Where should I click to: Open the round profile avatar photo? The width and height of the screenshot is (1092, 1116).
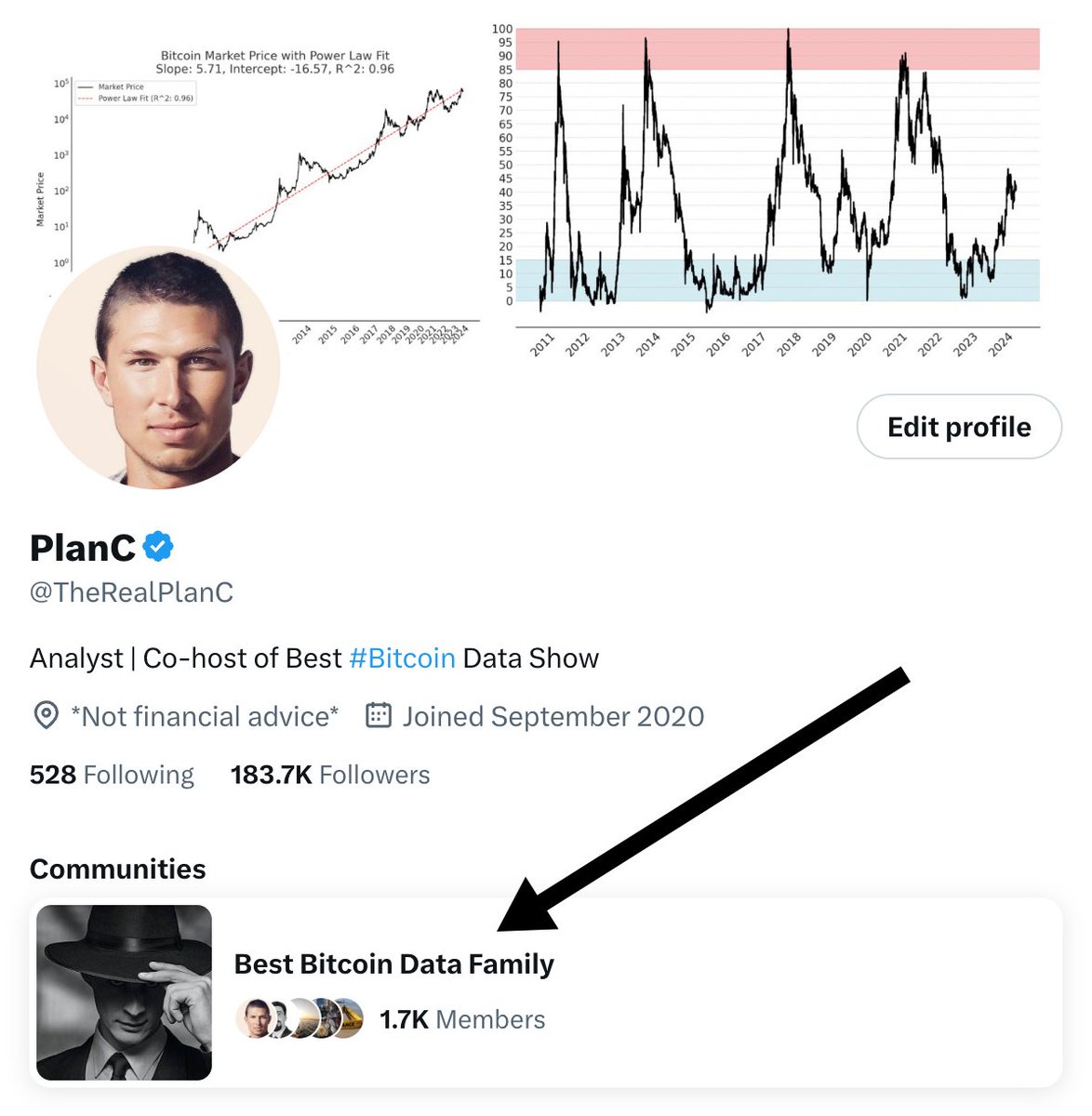tap(158, 367)
